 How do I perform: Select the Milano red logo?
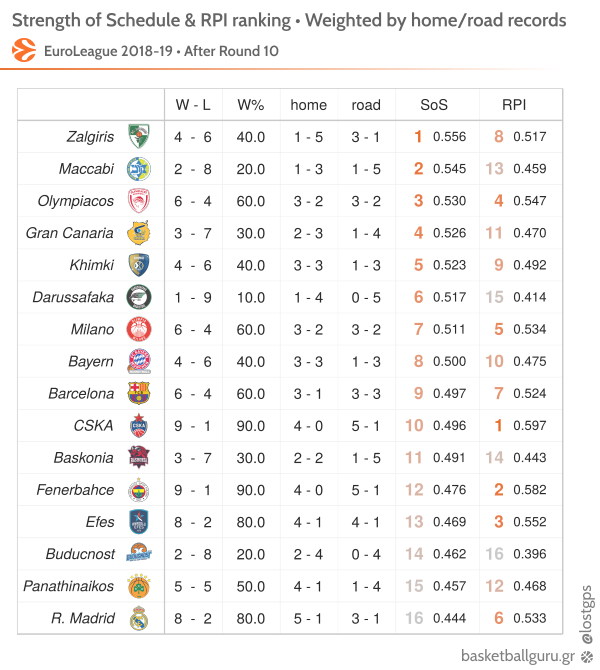(139, 329)
